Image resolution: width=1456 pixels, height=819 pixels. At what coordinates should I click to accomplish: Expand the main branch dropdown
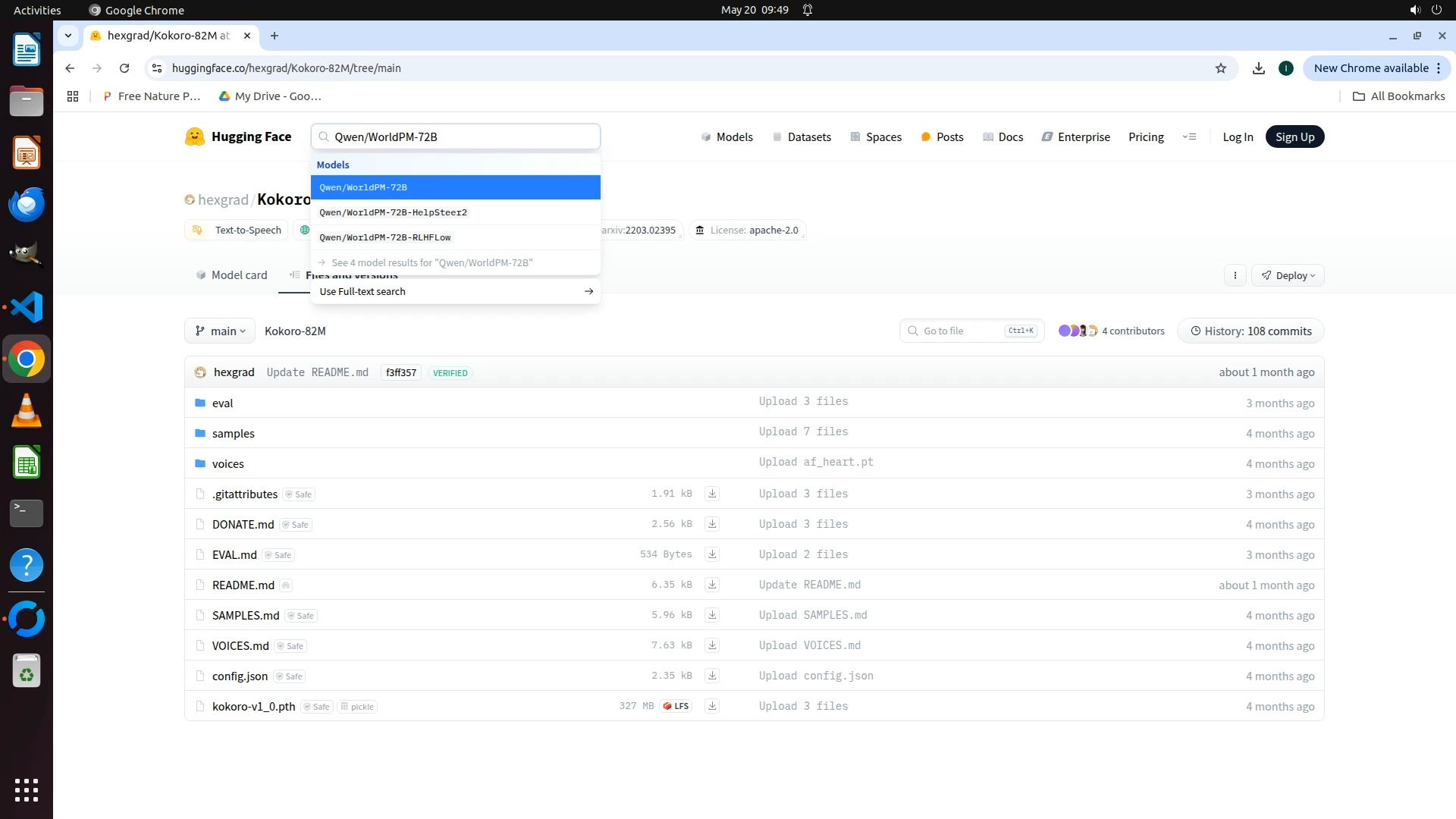point(220,331)
